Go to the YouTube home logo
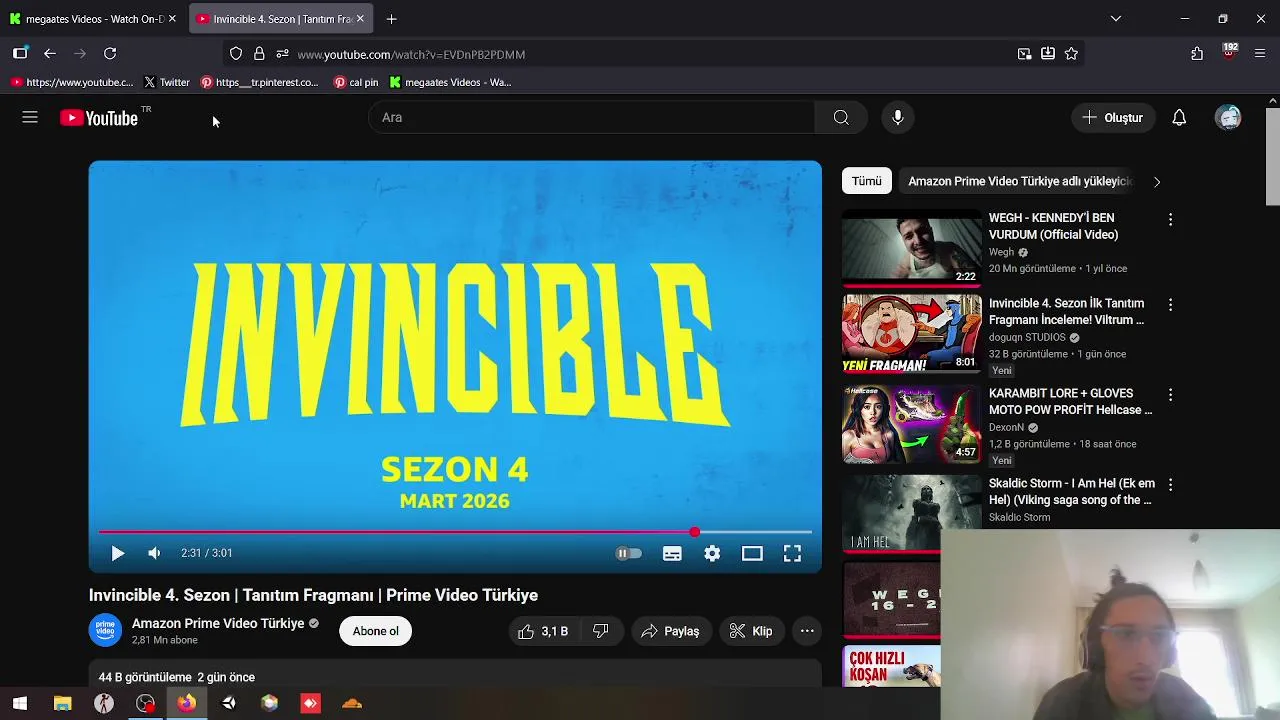This screenshot has height=720, width=1280. click(x=99, y=118)
